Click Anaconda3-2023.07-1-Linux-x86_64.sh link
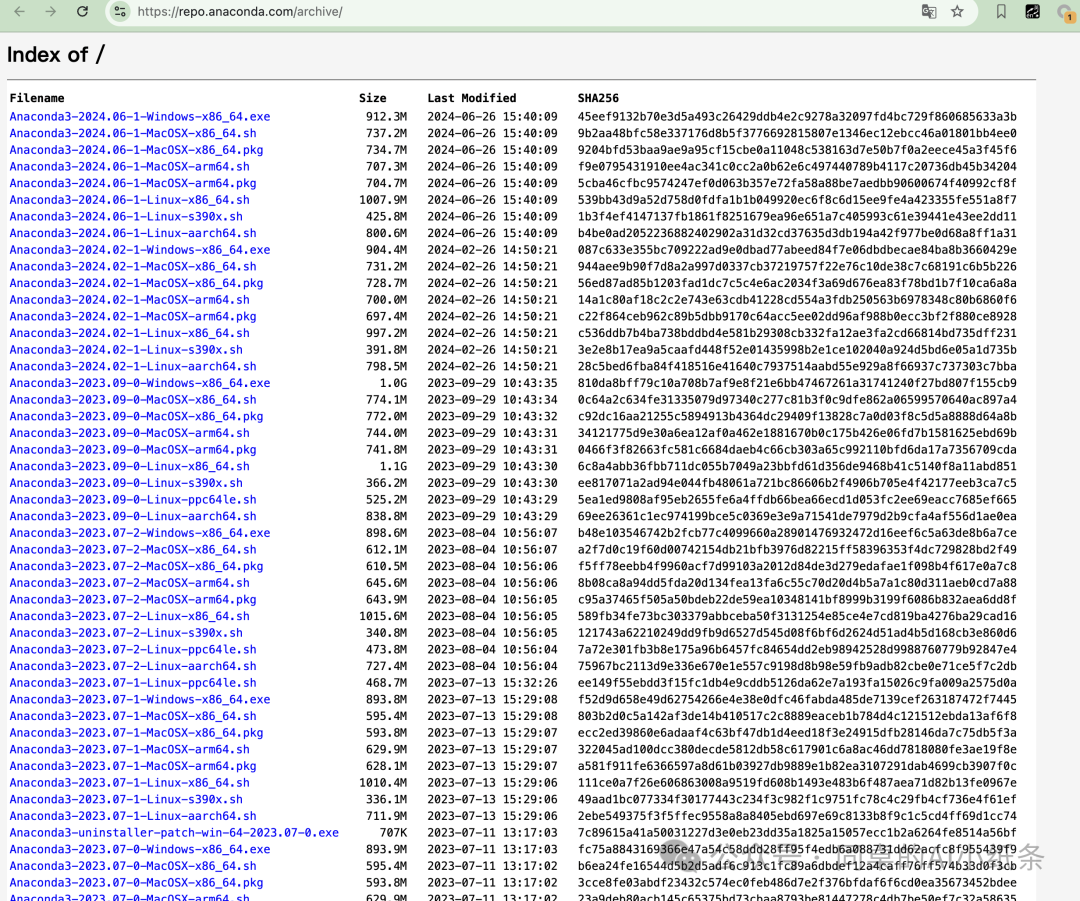 129,783
